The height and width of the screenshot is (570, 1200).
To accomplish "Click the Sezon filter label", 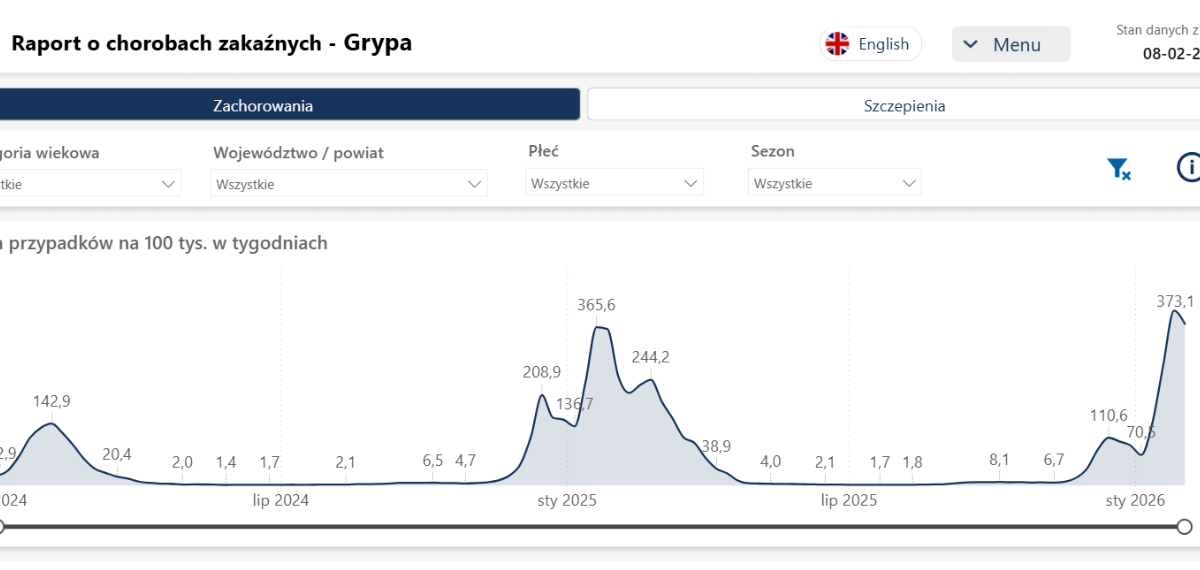I will pyautogui.click(x=773, y=151).
